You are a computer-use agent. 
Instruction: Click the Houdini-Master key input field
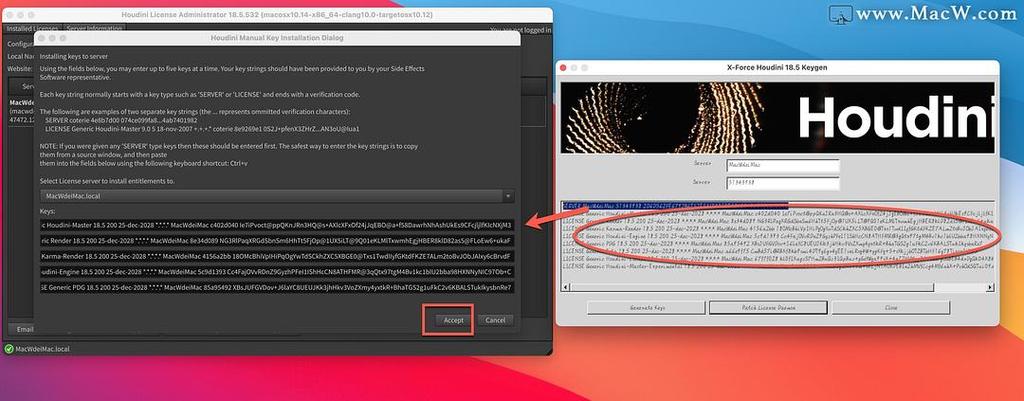tap(277, 225)
